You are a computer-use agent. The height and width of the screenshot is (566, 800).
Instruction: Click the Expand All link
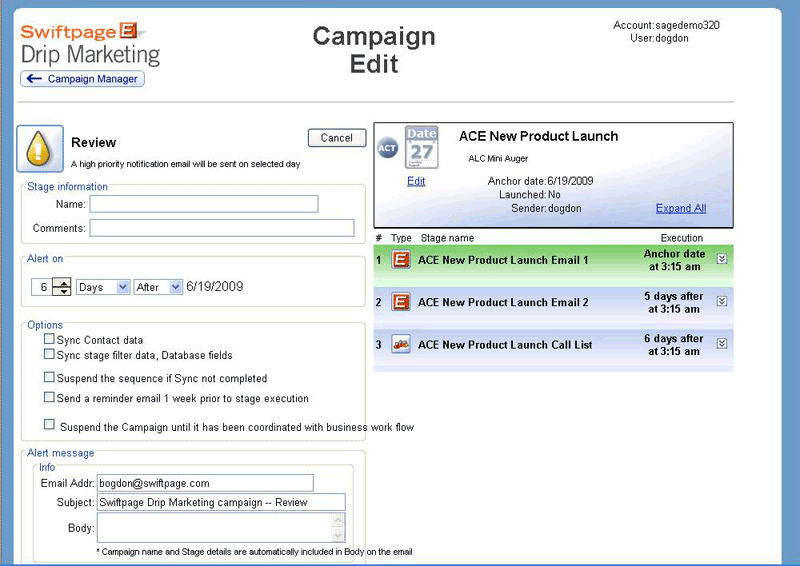pyautogui.click(x=681, y=208)
